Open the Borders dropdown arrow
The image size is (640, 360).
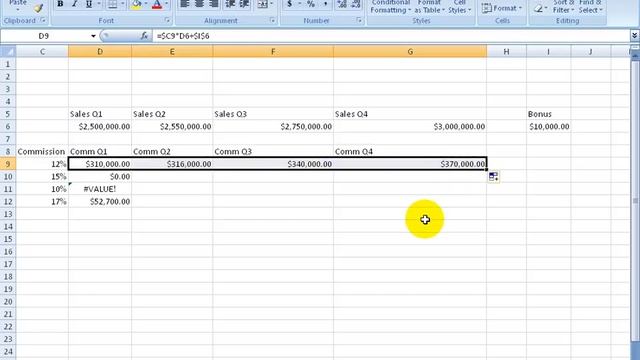pos(122,4)
